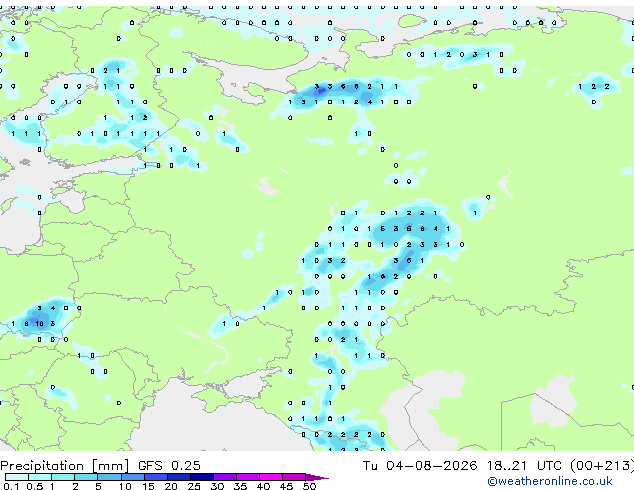Click the 20–25 mm legend swatch

point(178,477)
